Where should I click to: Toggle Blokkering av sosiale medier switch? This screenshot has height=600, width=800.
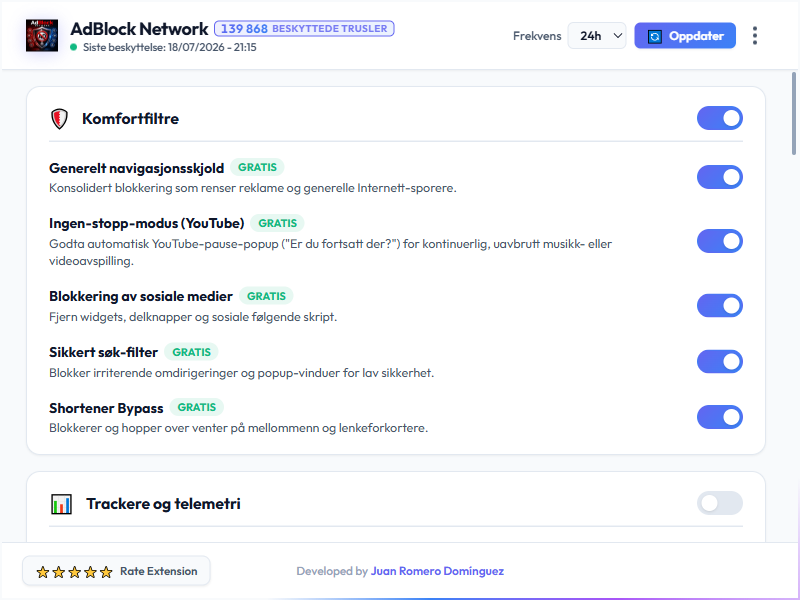[x=719, y=306]
